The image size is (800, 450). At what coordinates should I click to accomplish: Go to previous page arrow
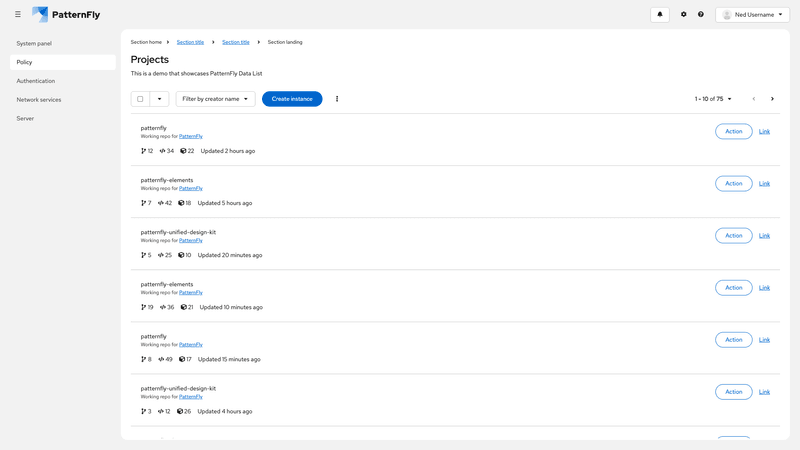pos(754,99)
